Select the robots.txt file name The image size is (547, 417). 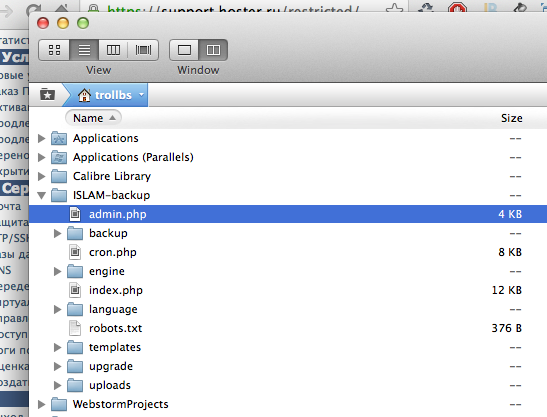(x=115, y=328)
